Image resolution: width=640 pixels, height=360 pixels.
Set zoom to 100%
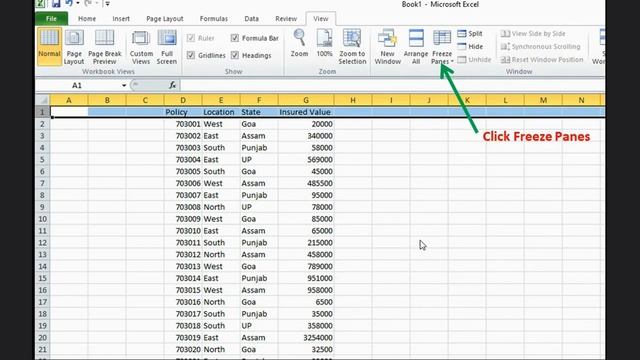(x=324, y=42)
